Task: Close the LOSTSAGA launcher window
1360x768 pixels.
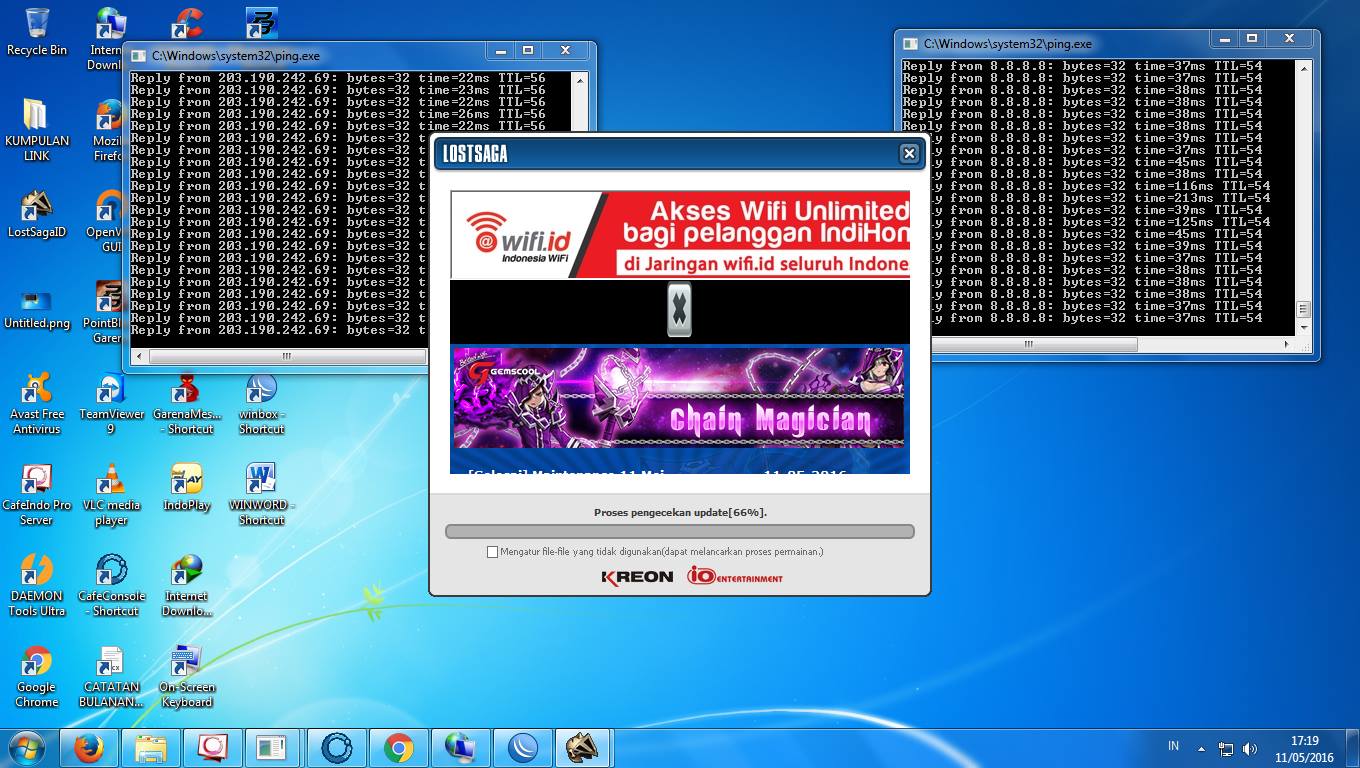Action: 909,153
